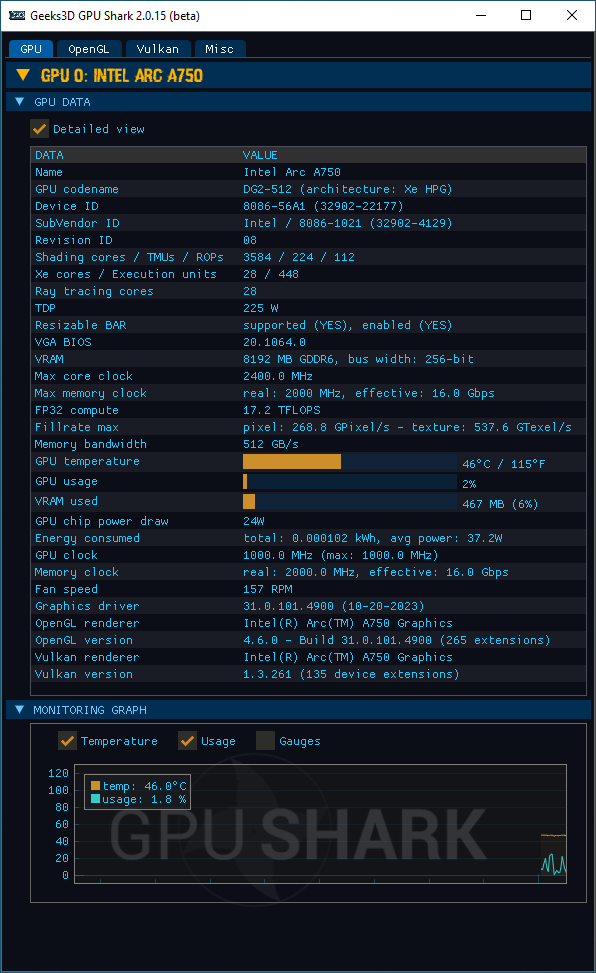Image resolution: width=596 pixels, height=973 pixels.
Task: Click the usage: 1.8 % legend text
Action: [144, 799]
